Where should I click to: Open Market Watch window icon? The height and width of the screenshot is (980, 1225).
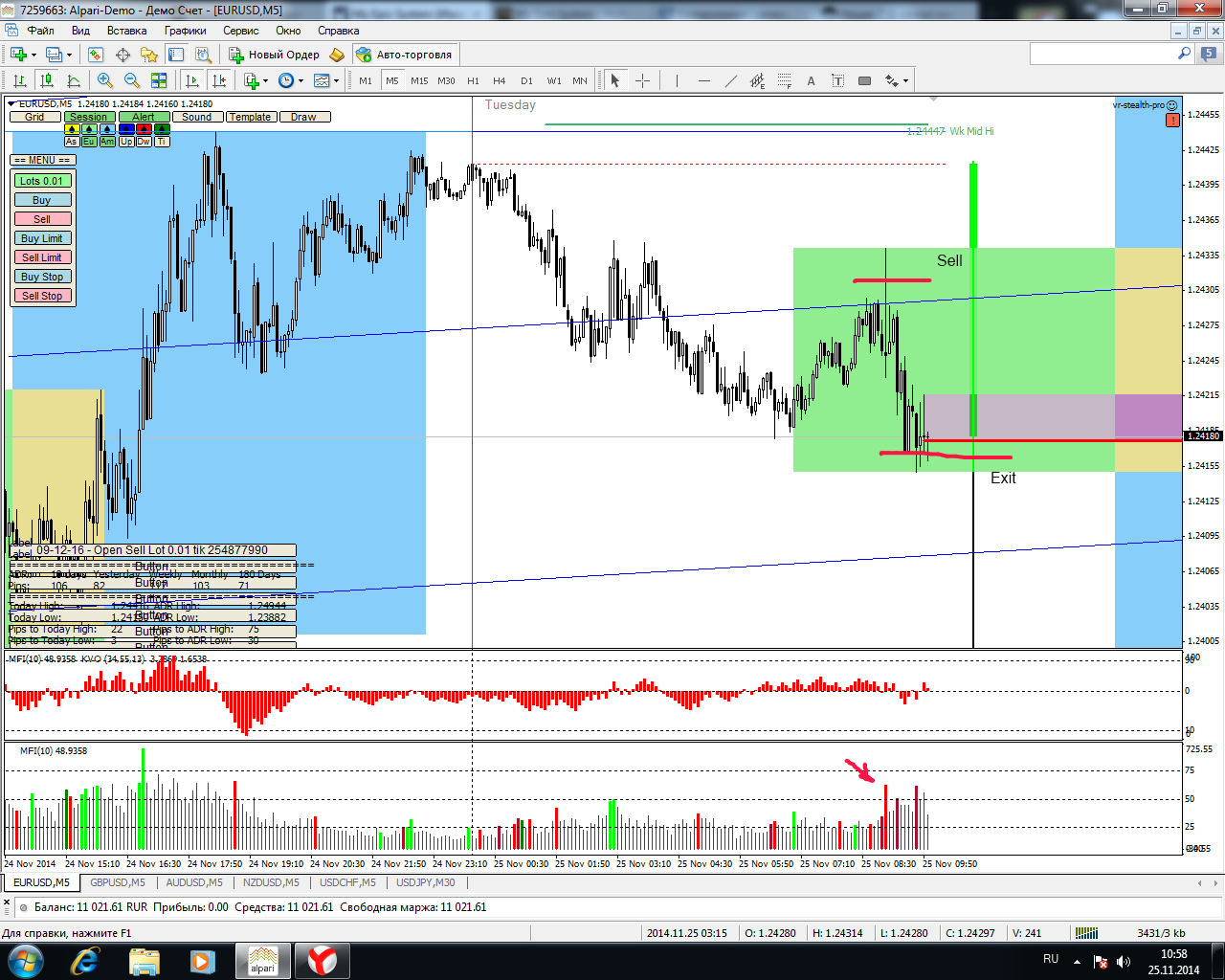[96, 55]
